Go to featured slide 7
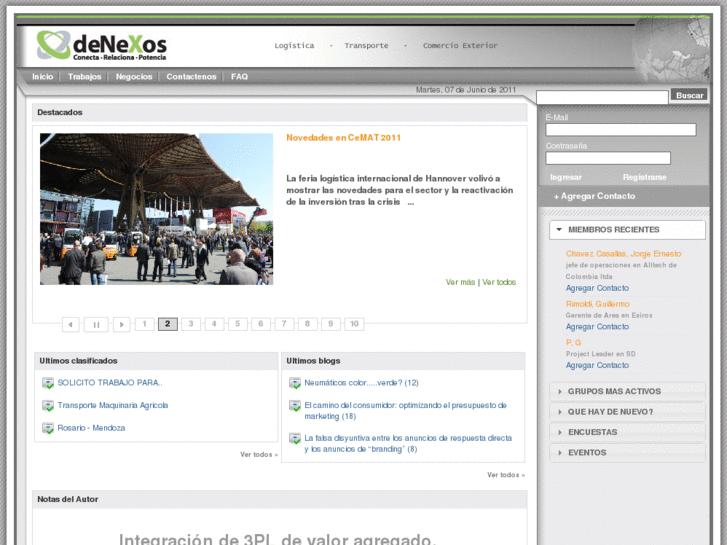727x545 pixels. click(284, 324)
